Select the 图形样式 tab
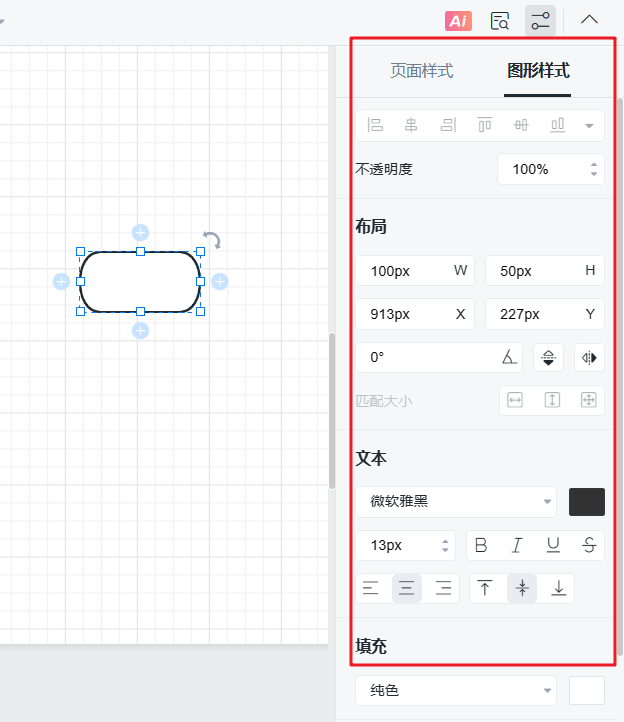624x722 pixels. 538,71
